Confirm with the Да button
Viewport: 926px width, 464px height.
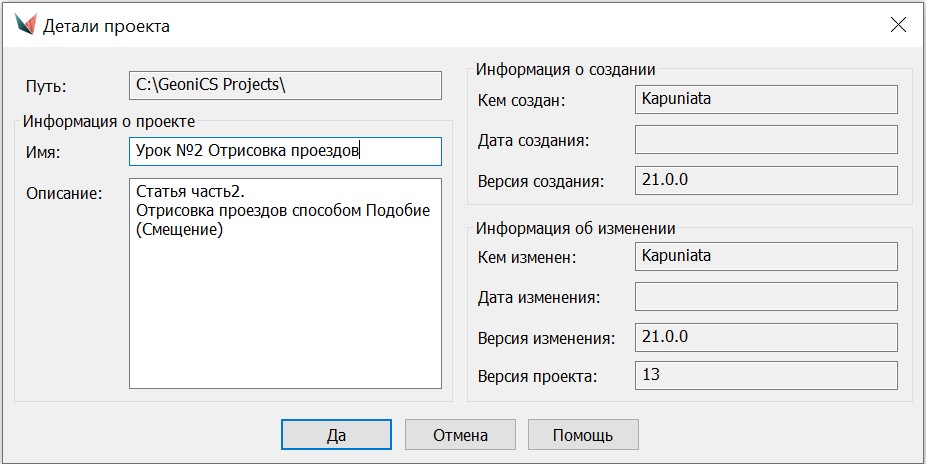pos(336,435)
